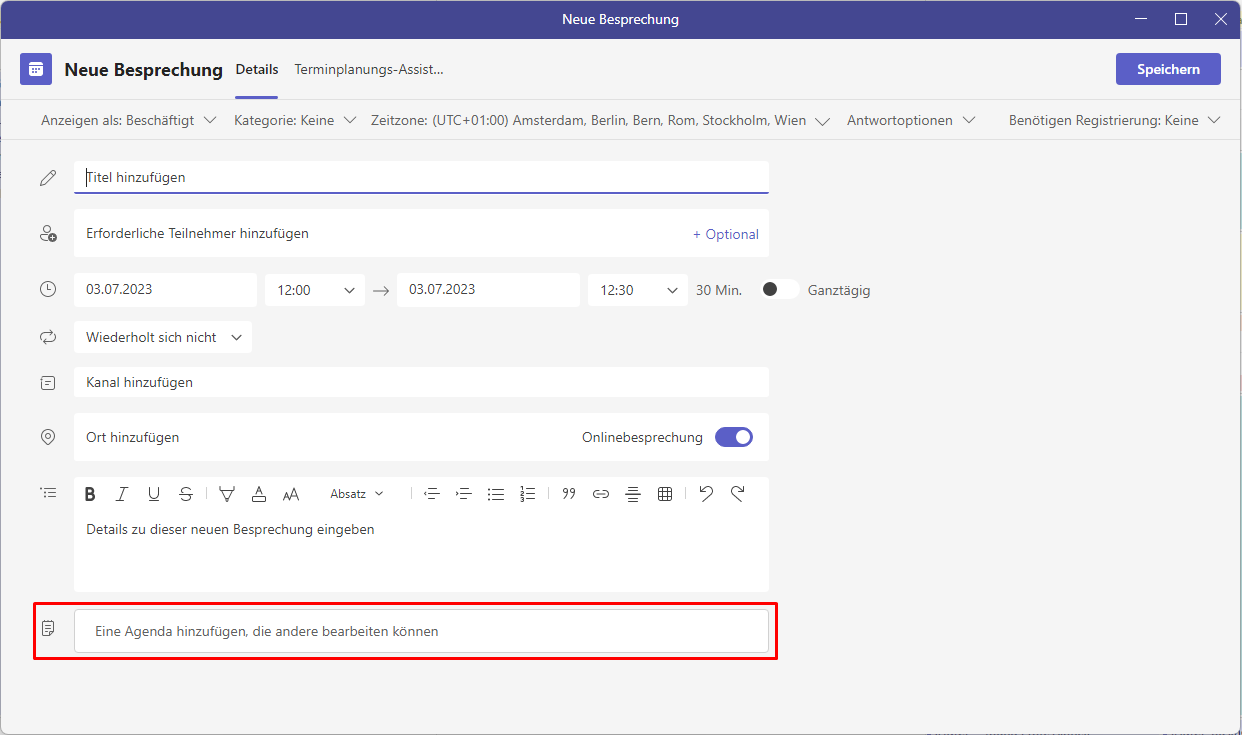Screen dimensions: 1242x735
Task: Undo the last edit in the editor
Action: coord(706,494)
